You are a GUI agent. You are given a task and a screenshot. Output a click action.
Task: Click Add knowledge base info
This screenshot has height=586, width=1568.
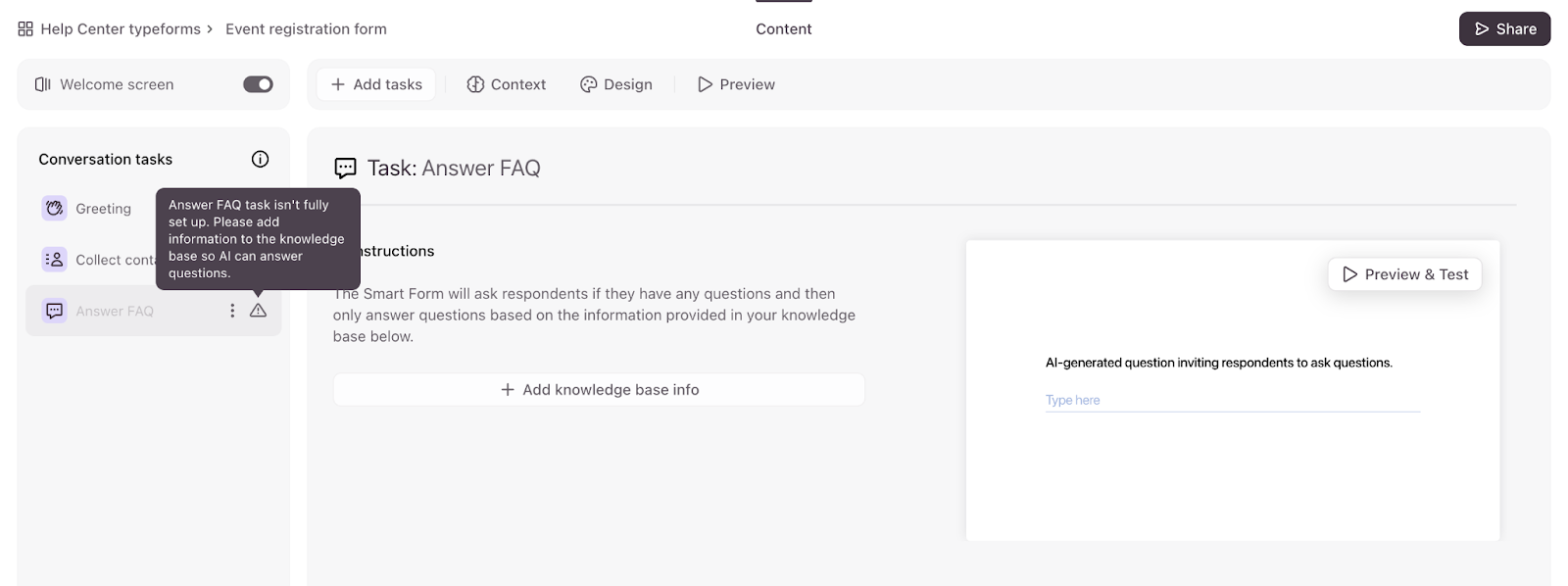pyautogui.click(x=599, y=390)
